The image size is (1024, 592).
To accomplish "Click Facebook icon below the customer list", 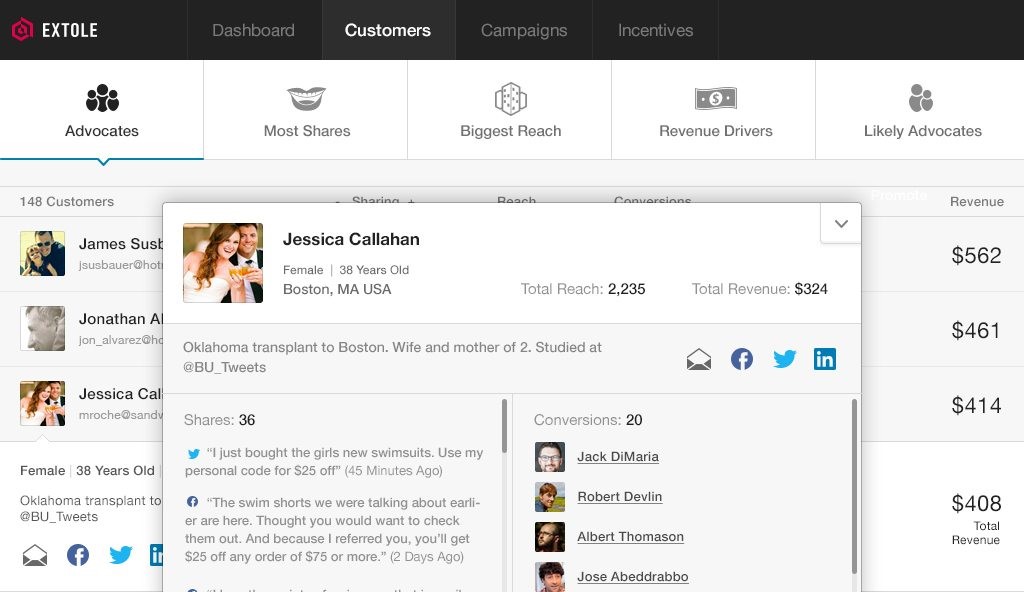I will (x=78, y=555).
